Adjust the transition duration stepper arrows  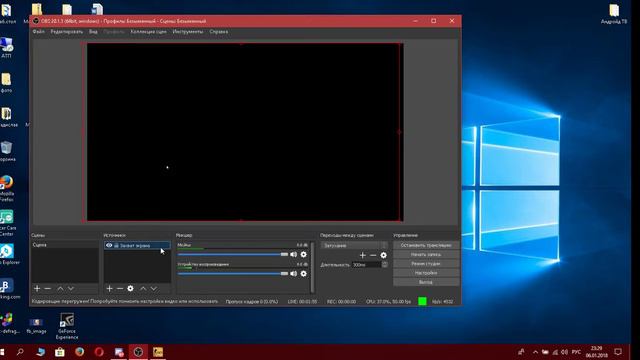[384, 264]
